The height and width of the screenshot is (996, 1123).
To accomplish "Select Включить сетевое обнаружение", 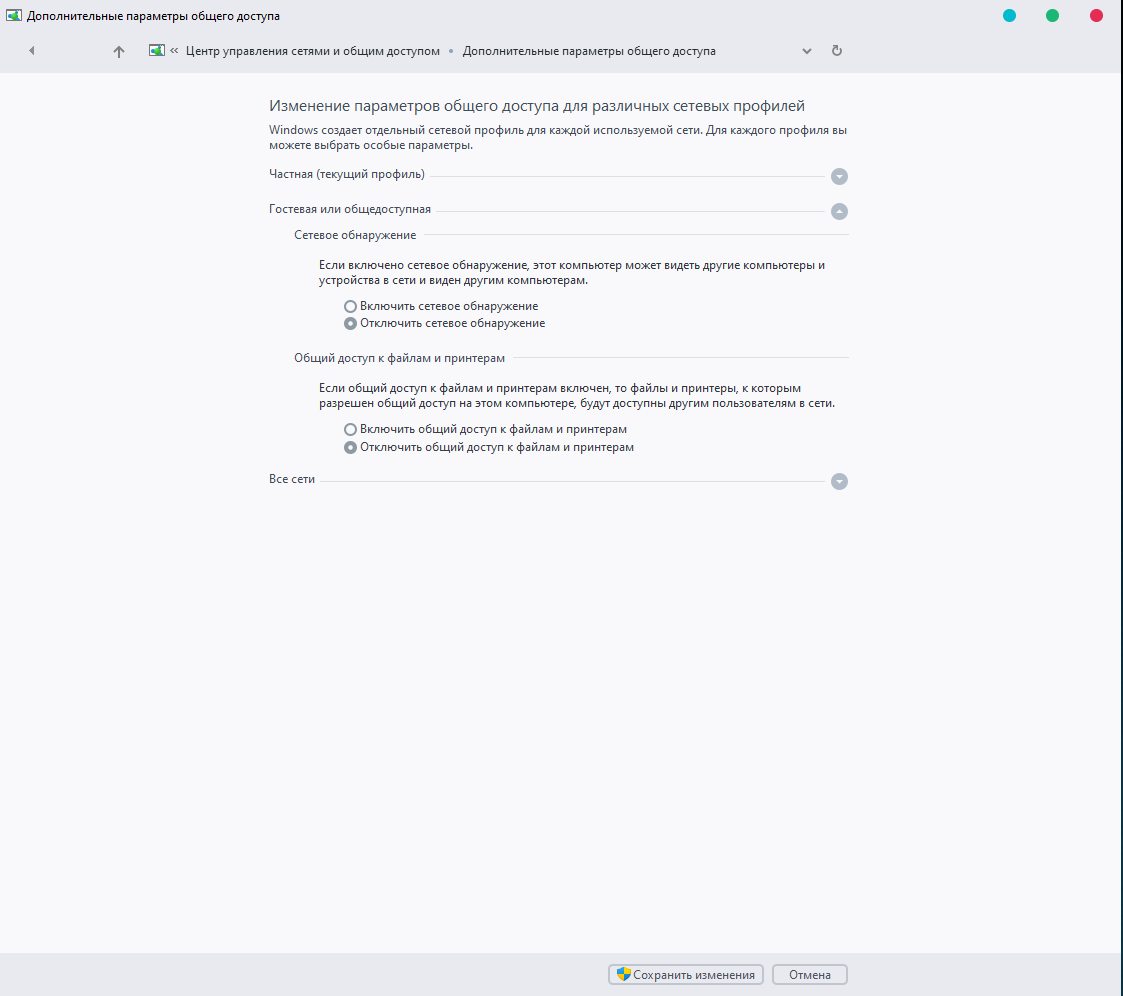I will pos(350,306).
